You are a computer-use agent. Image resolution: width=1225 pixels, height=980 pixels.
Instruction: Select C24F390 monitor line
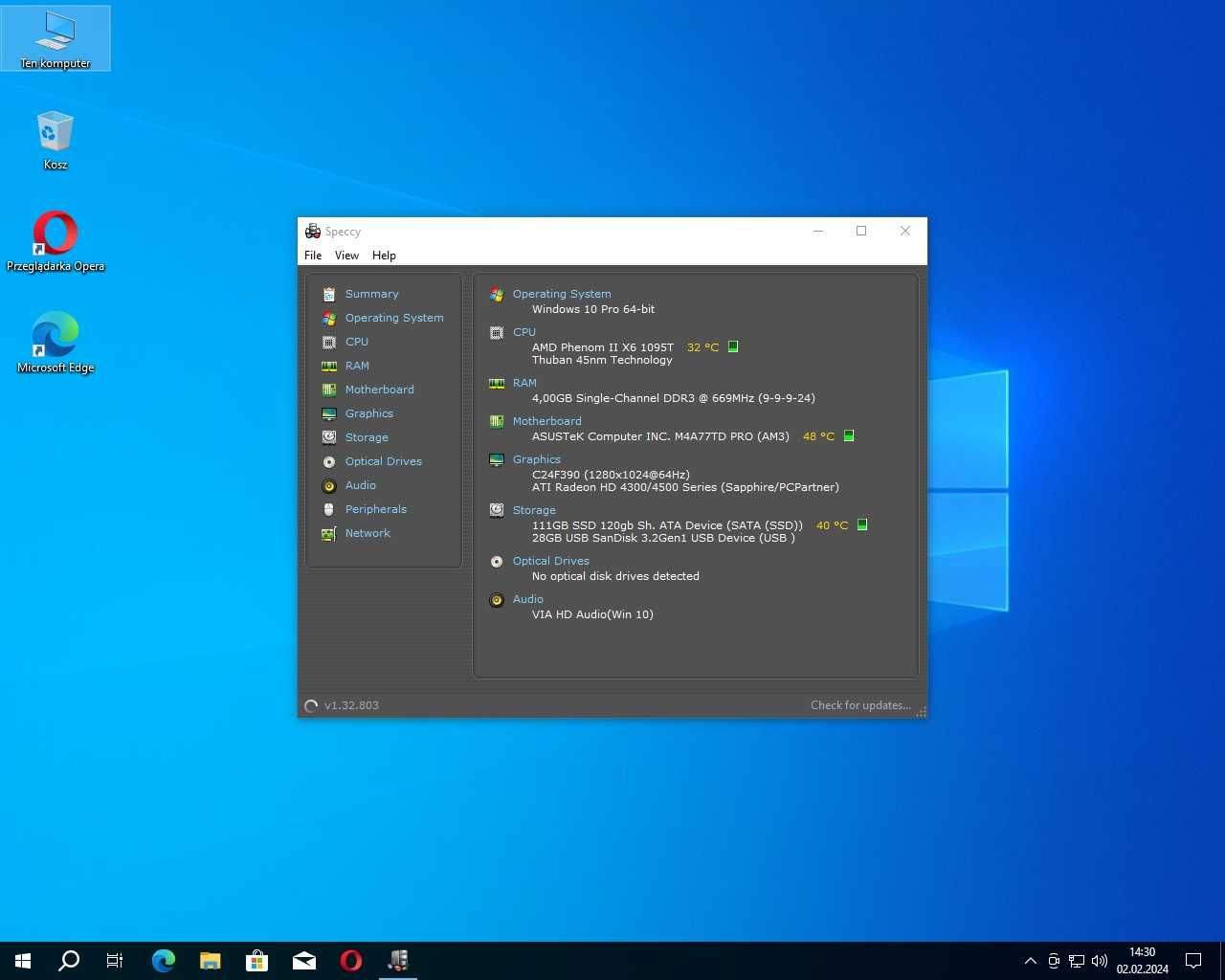coord(611,475)
